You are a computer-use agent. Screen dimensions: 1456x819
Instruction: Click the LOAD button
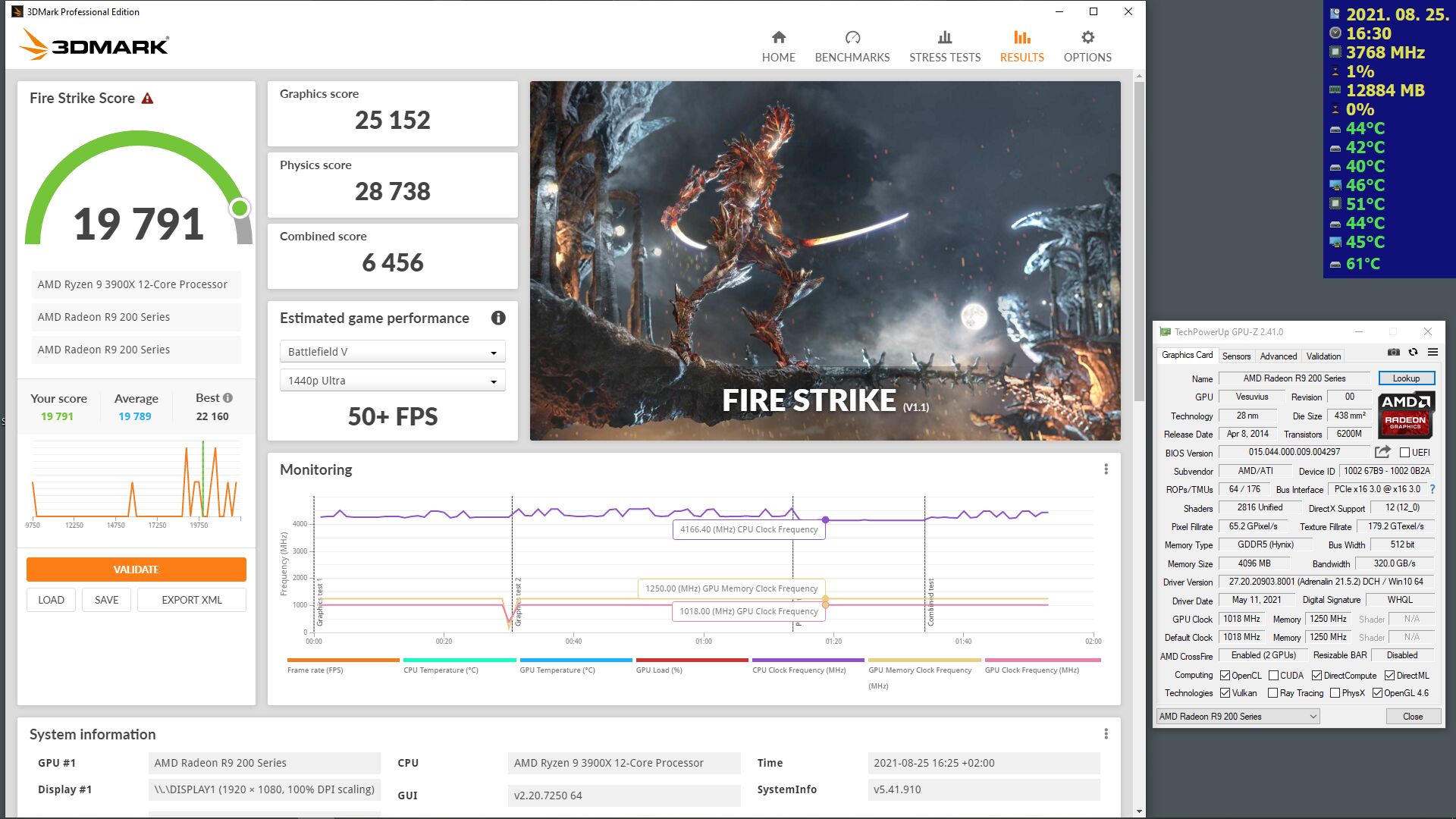point(52,600)
